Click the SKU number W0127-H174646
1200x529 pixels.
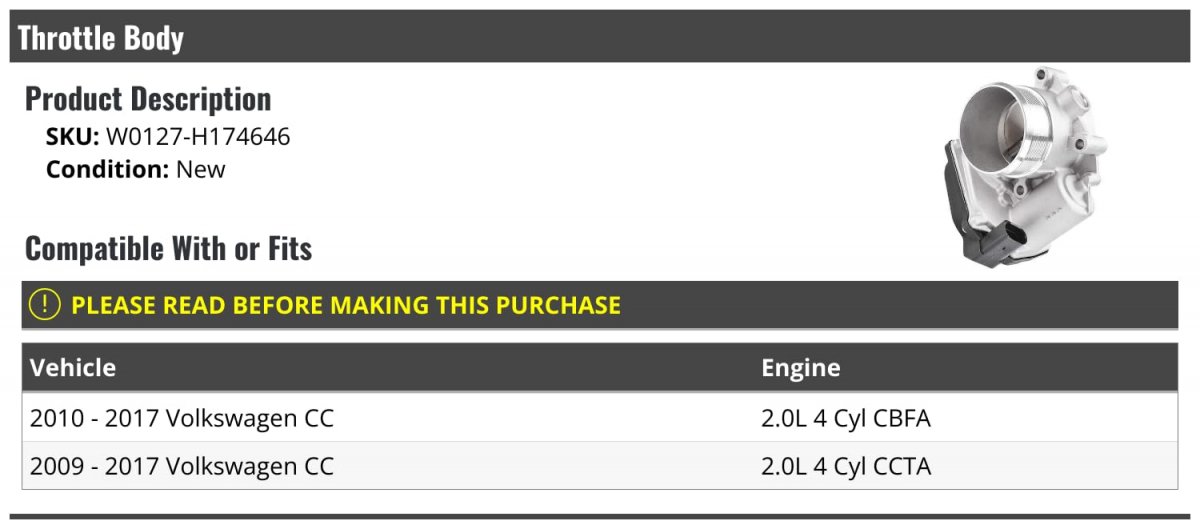point(198,137)
